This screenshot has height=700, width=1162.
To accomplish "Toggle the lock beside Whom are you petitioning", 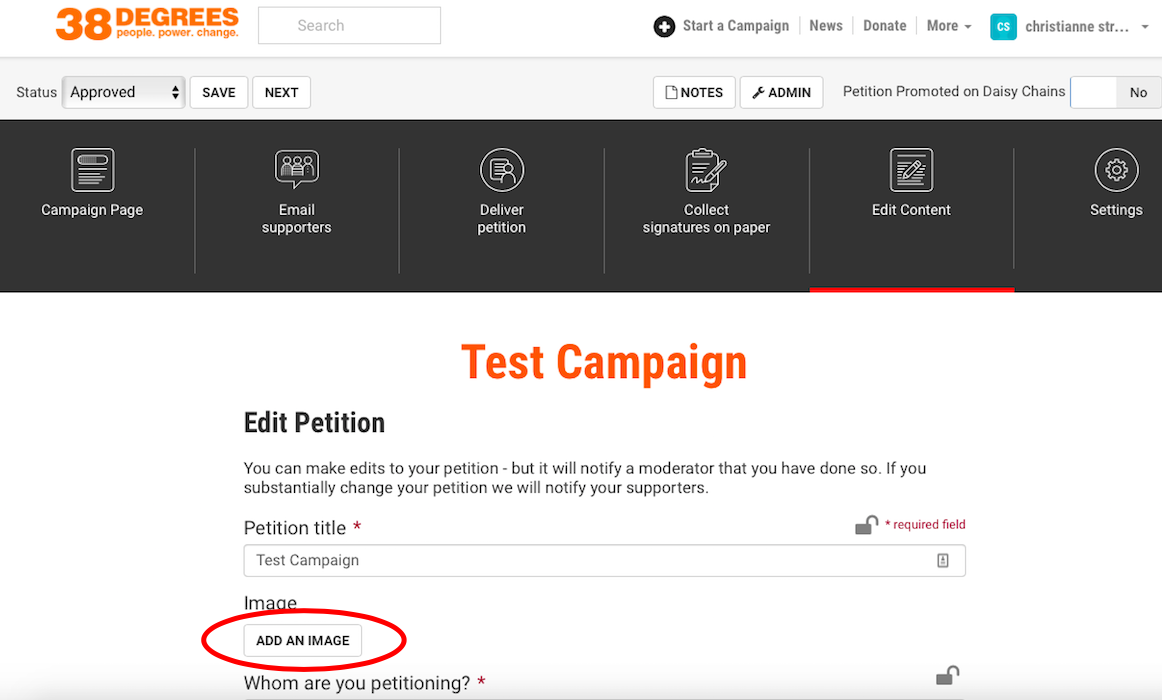I will point(947,676).
